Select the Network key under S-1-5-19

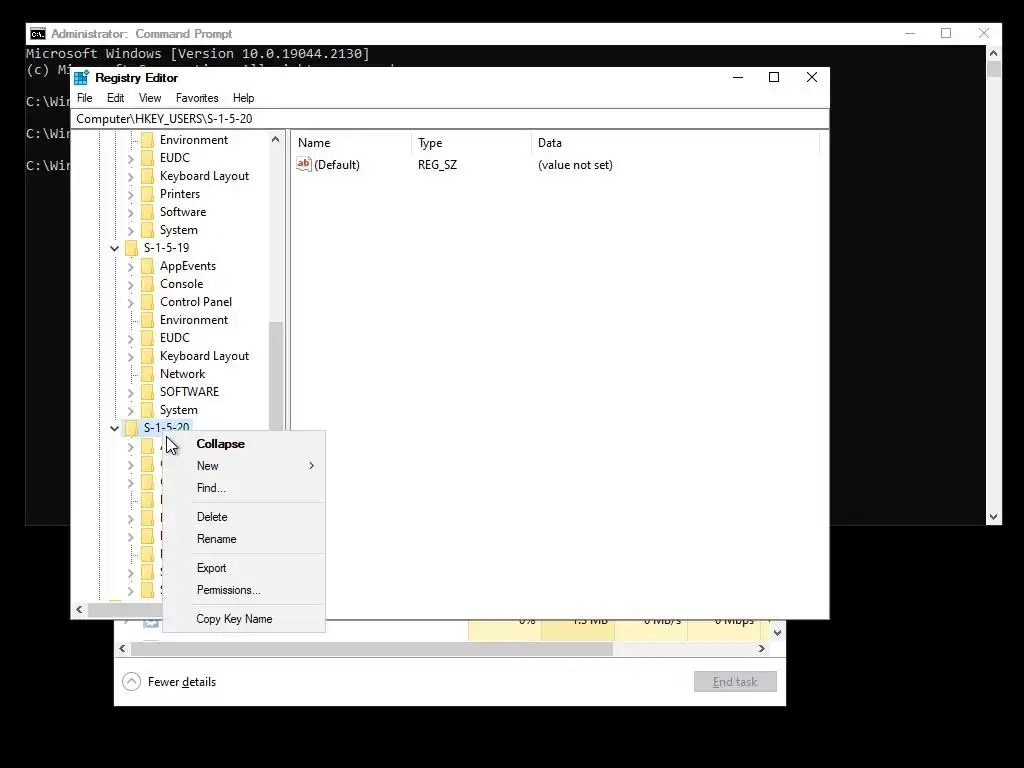pyautogui.click(x=182, y=374)
